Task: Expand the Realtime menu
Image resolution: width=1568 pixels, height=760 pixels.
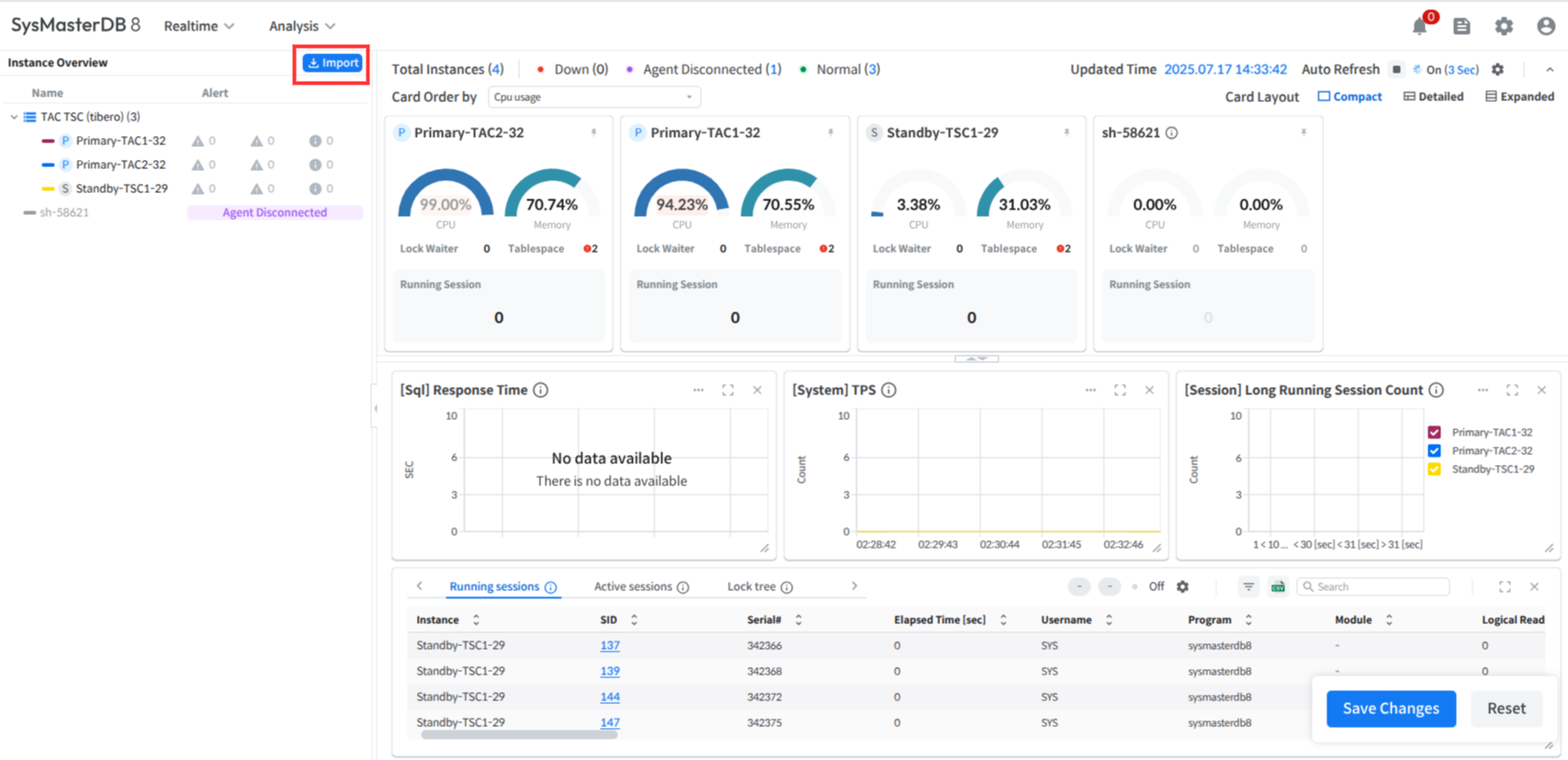Action: click(x=198, y=26)
